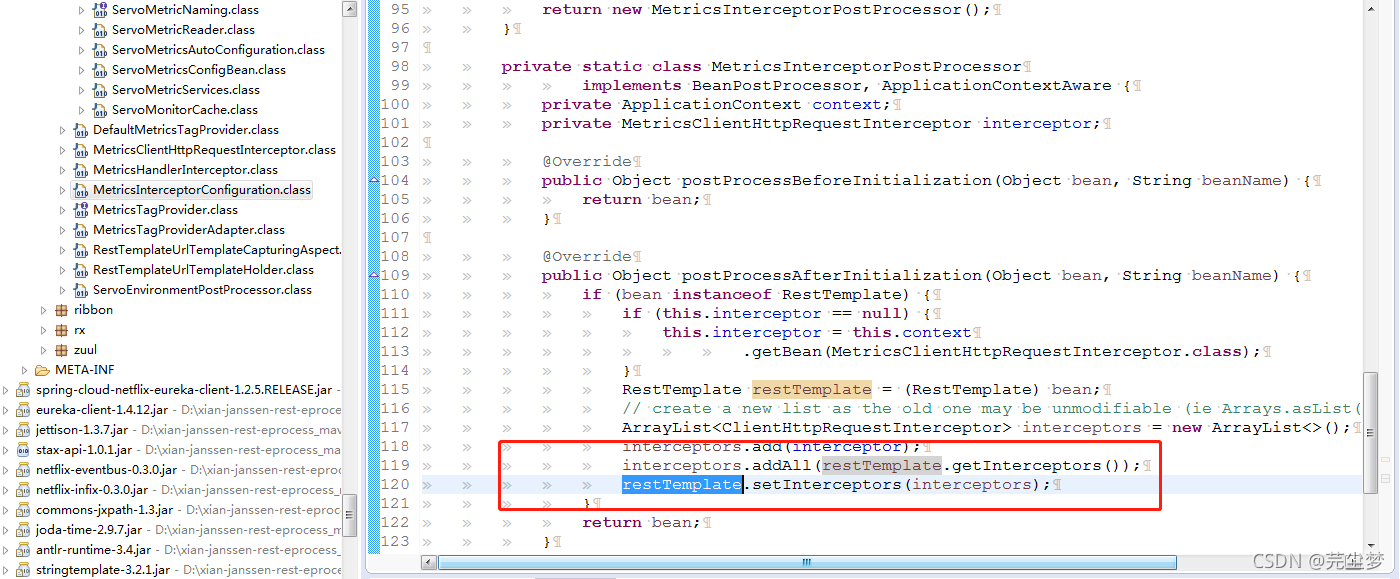
Task: Click the eureka-client-1.4.12.jar icon
Action: (24, 410)
